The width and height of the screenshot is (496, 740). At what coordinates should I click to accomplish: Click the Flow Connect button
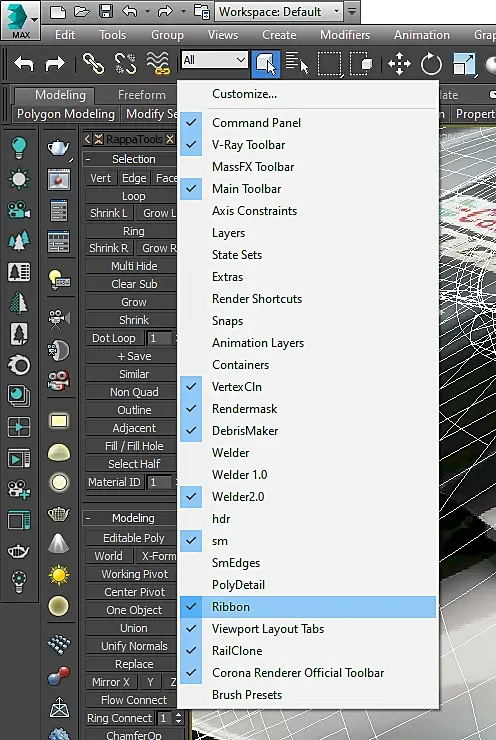[x=134, y=700]
